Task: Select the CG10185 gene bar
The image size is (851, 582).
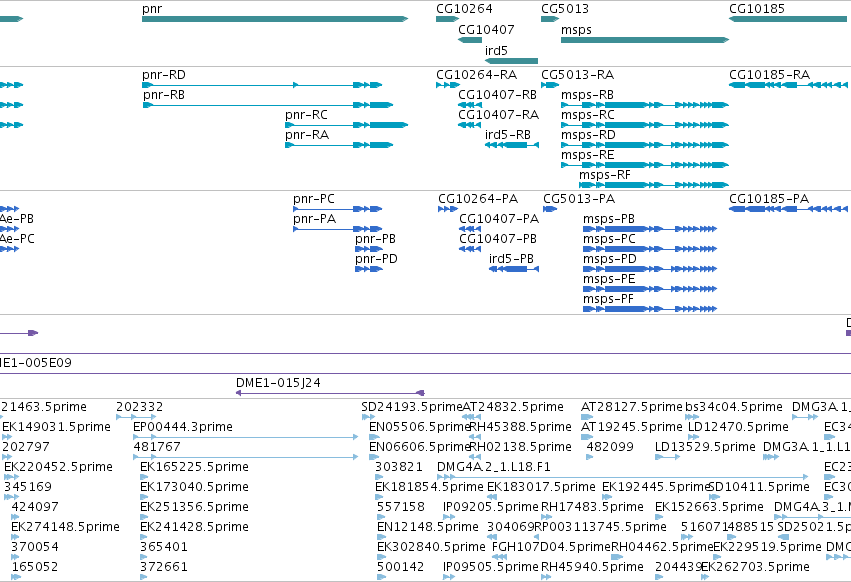Action: pos(788,19)
